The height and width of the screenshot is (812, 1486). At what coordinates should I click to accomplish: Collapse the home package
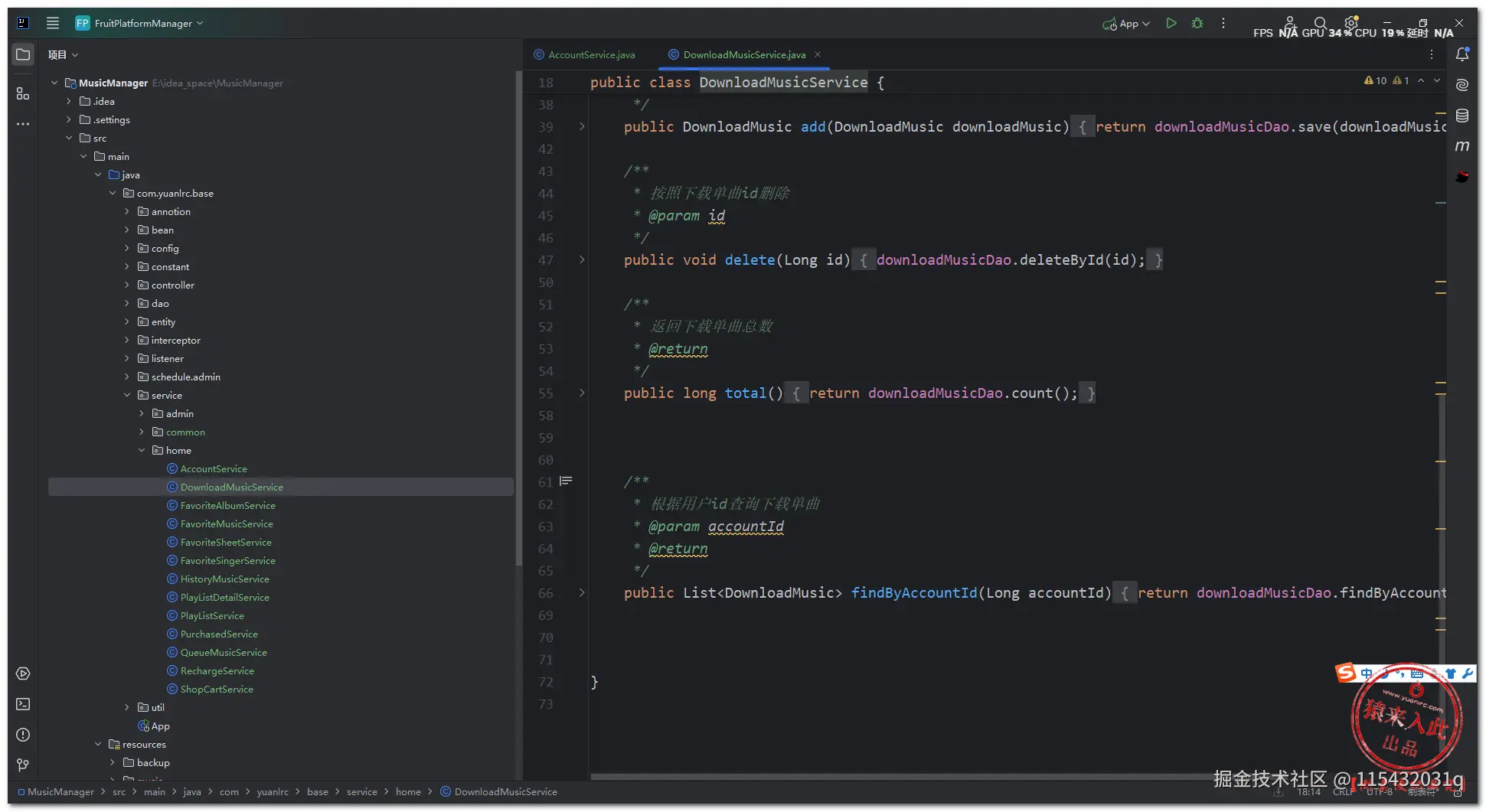[142, 450]
